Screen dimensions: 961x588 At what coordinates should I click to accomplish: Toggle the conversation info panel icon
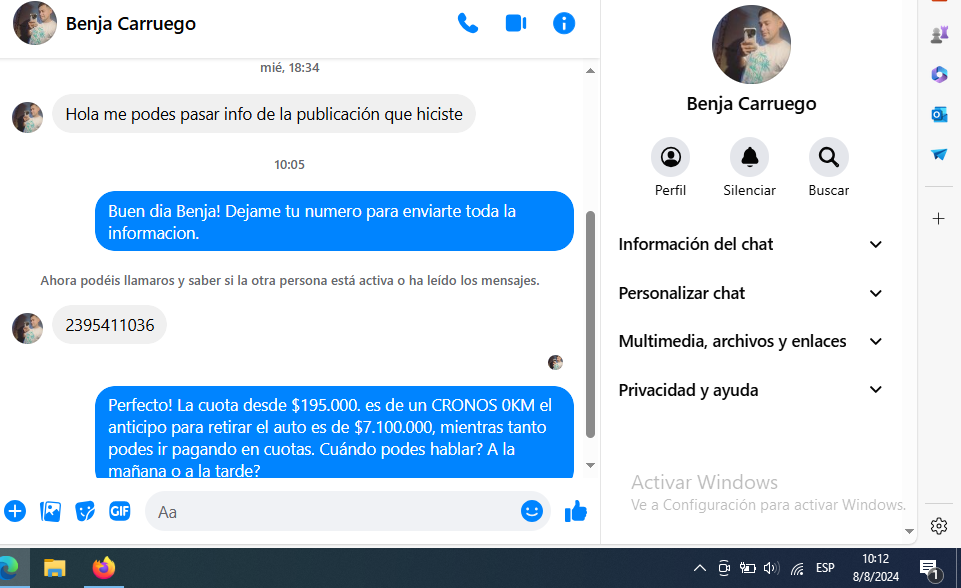(x=564, y=23)
